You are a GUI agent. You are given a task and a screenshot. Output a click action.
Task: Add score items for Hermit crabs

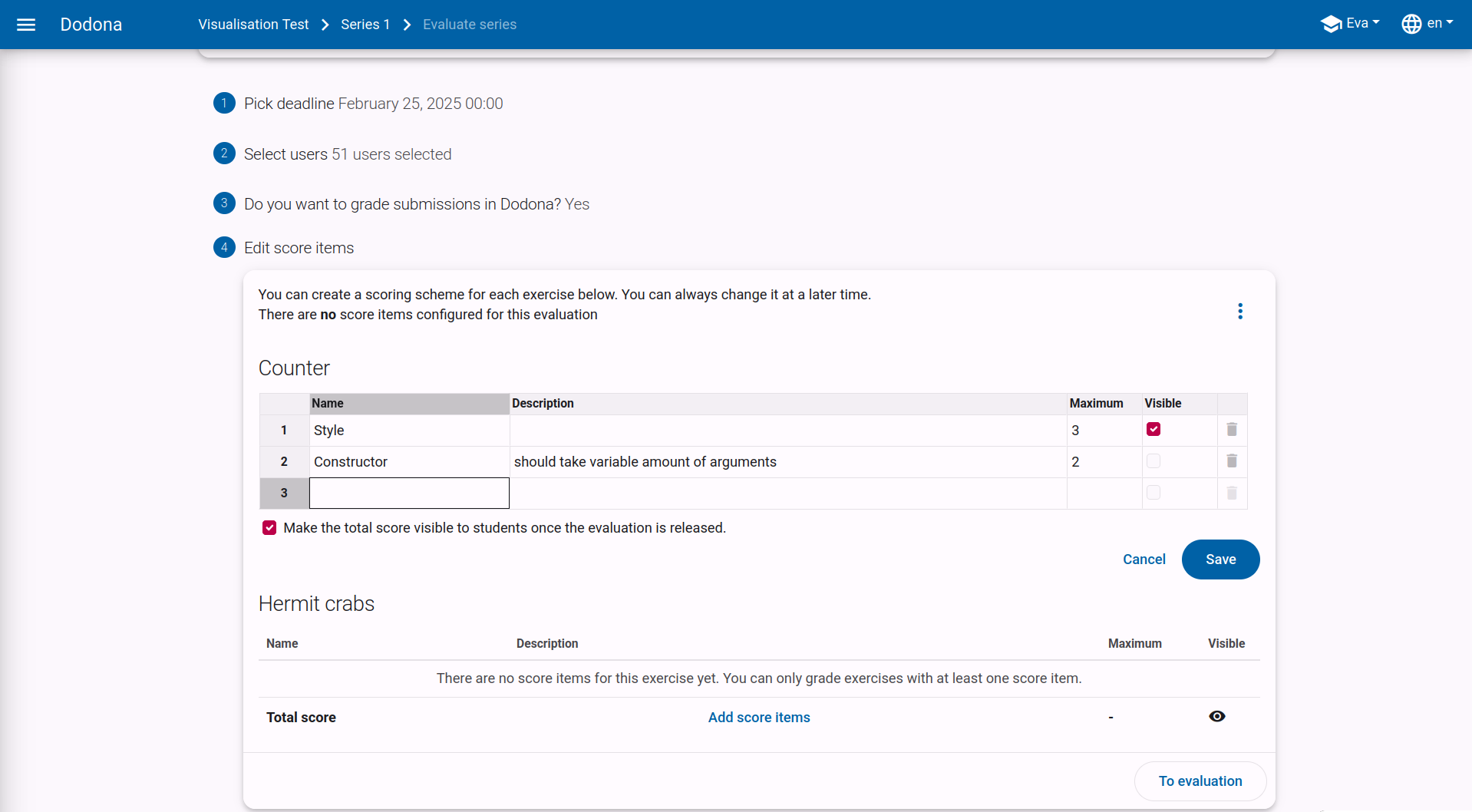pos(759,717)
